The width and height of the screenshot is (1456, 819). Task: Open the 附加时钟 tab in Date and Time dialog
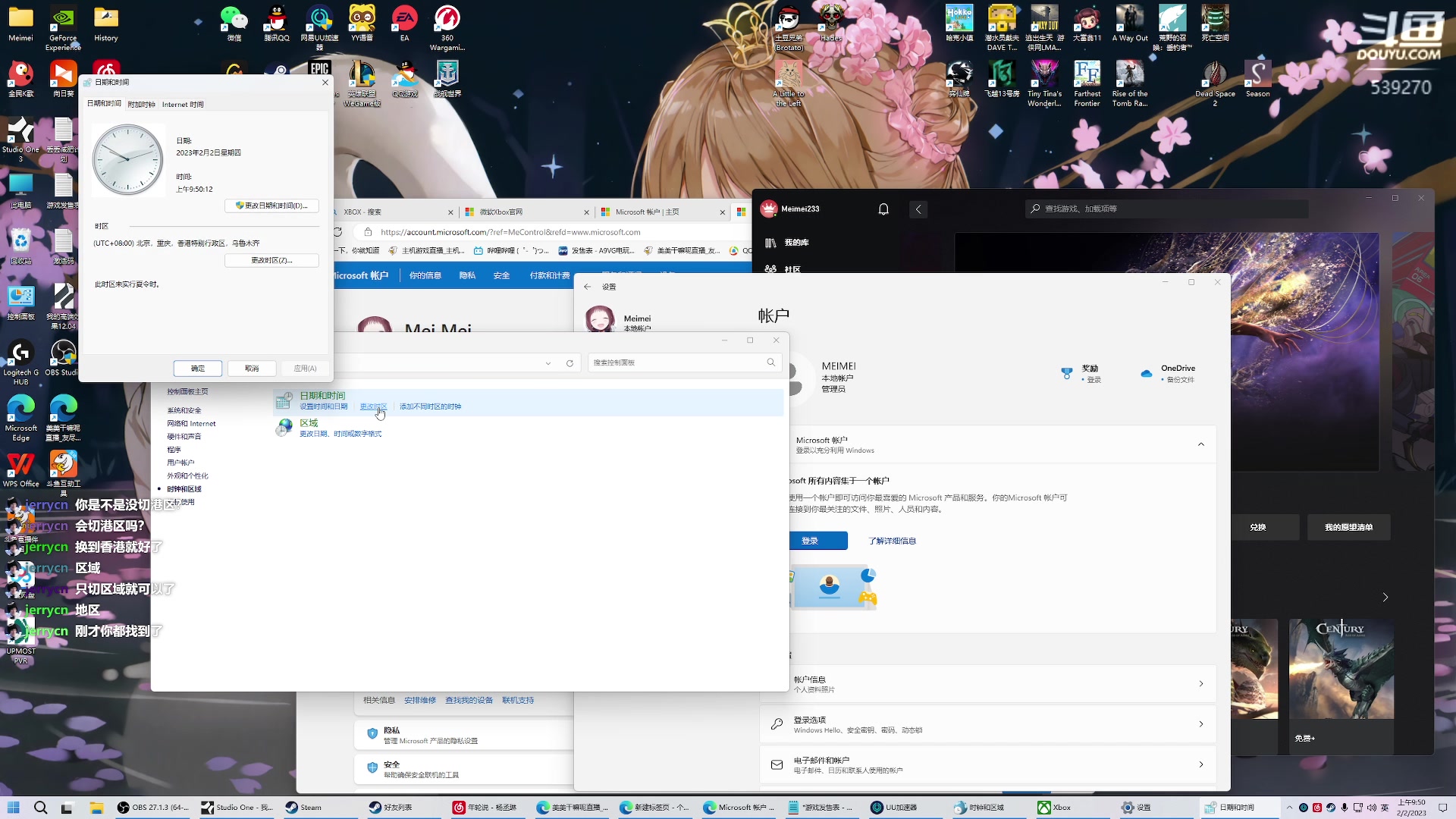pyautogui.click(x=141, y=105)
